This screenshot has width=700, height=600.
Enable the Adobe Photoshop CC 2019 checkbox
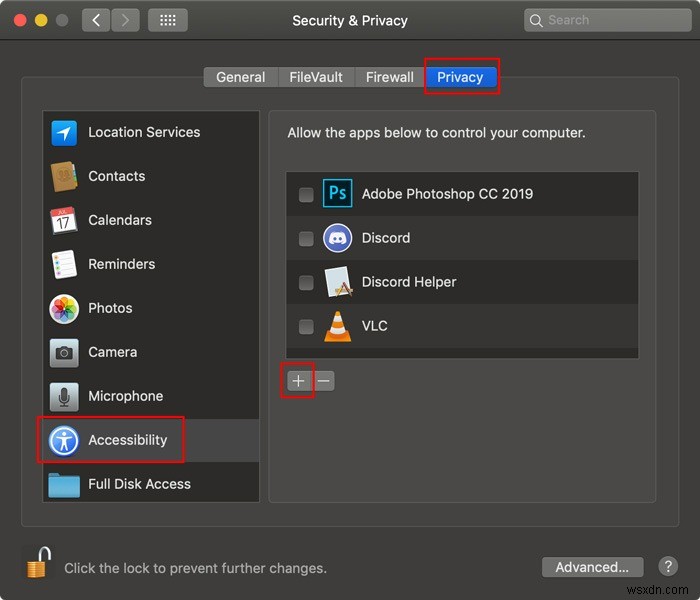tap(306, 195)
